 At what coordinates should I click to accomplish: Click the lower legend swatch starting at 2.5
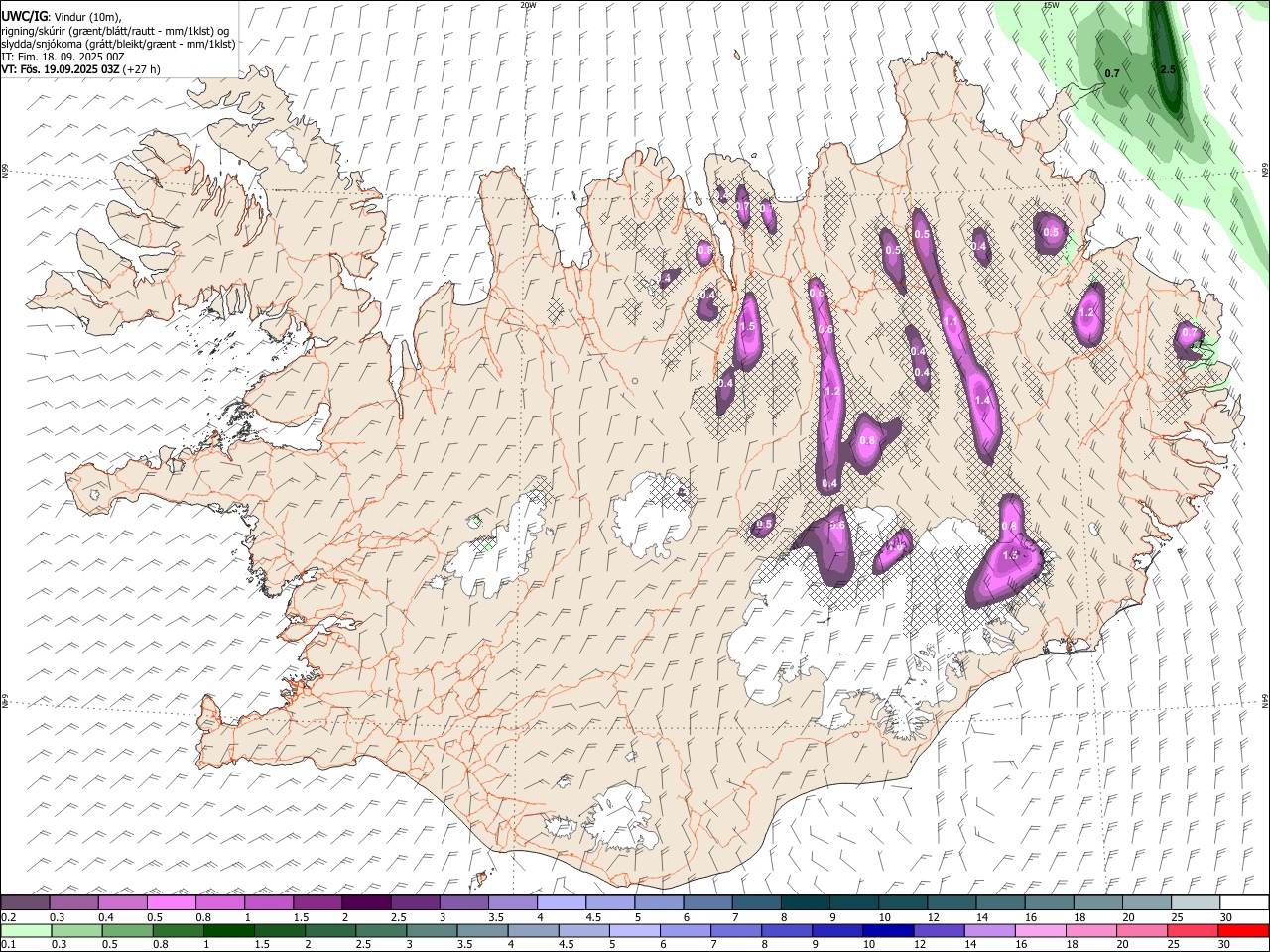click(x=381, y=931)
